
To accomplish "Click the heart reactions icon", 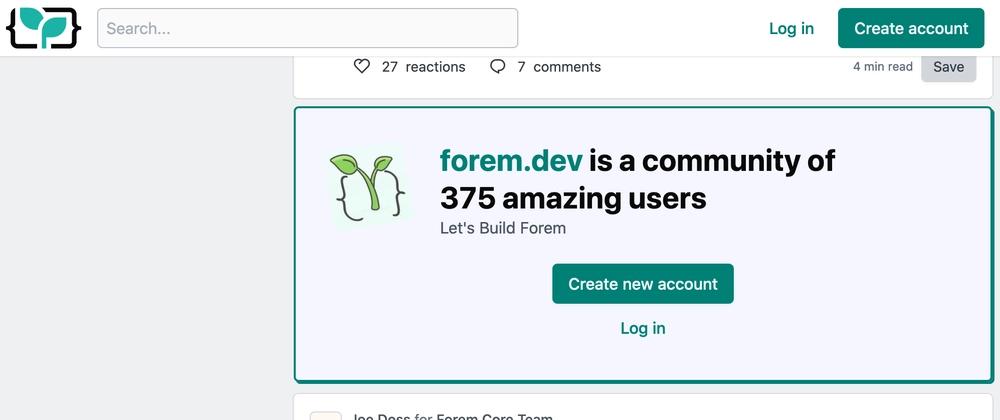I will (362, 66).
